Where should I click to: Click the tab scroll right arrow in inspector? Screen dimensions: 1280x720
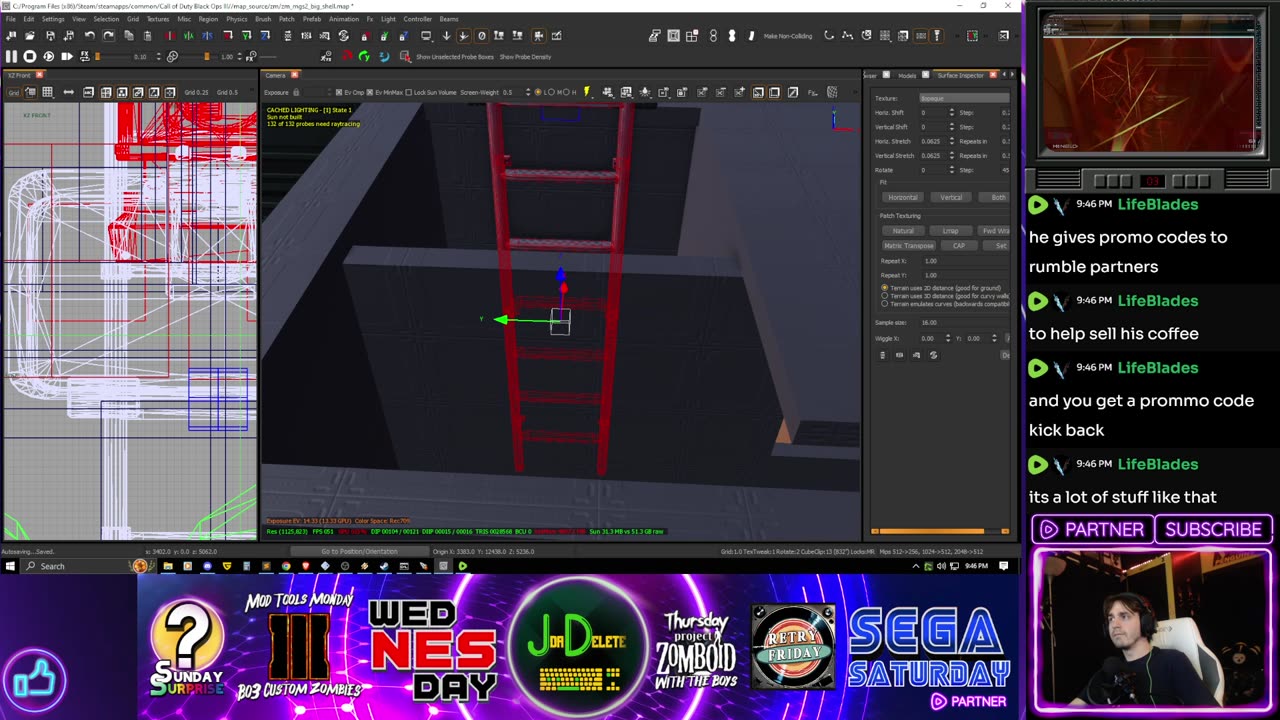pos(1012,75)
